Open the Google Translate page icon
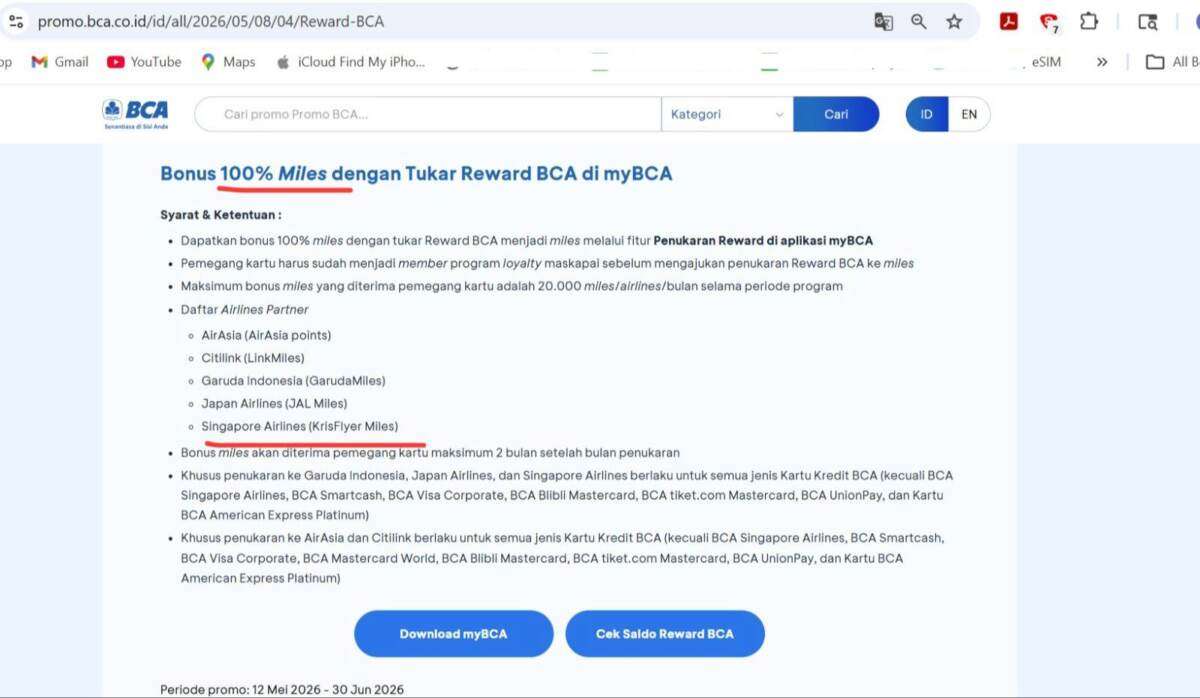 click(883, 22)
